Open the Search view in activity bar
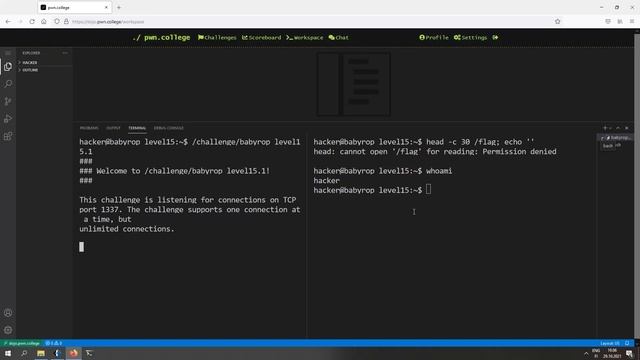Screen dimensions: 640x360 coord(8,84)
